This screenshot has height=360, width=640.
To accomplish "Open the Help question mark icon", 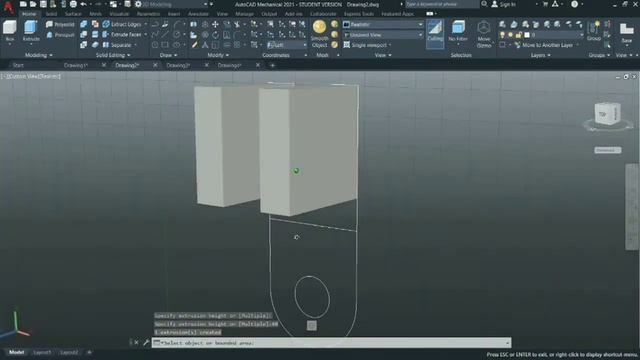I will 574,4.
